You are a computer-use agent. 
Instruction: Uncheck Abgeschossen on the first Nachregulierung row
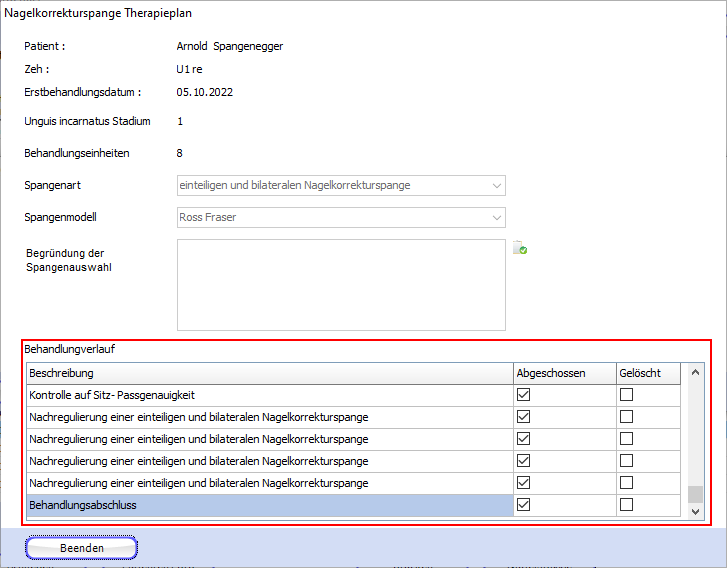(523, 417)
